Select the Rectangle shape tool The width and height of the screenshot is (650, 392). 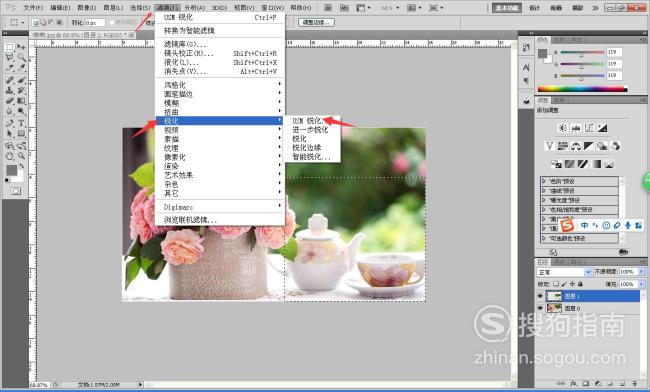(21, 133)
